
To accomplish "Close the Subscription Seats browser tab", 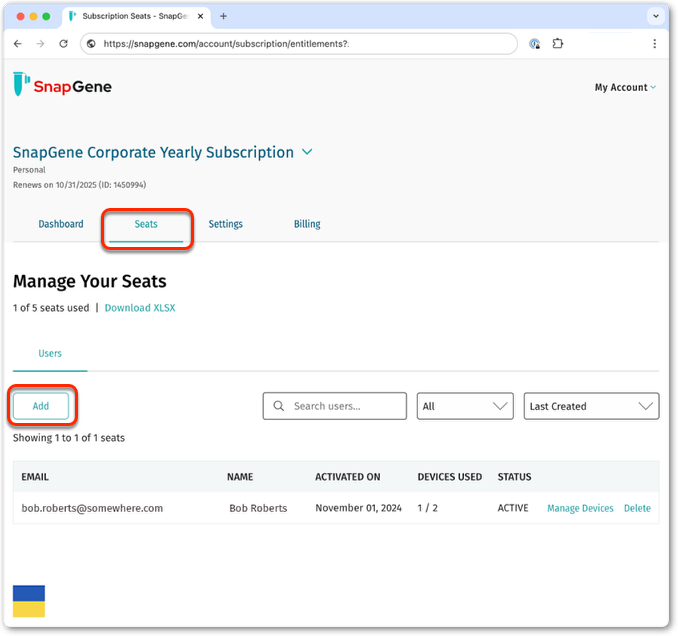I will tap(200, 16).
